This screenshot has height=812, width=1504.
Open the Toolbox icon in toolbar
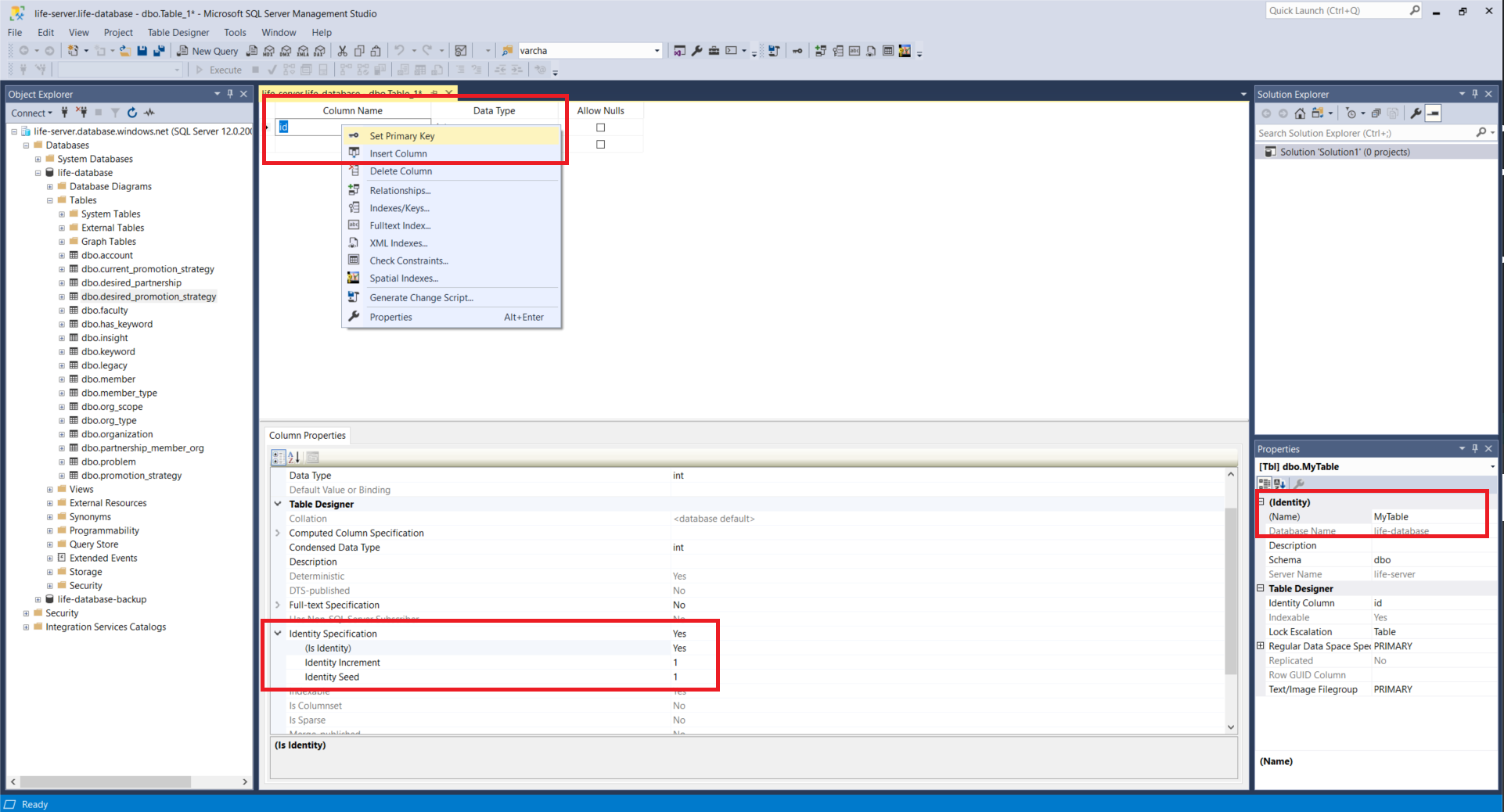coord(714,51)
